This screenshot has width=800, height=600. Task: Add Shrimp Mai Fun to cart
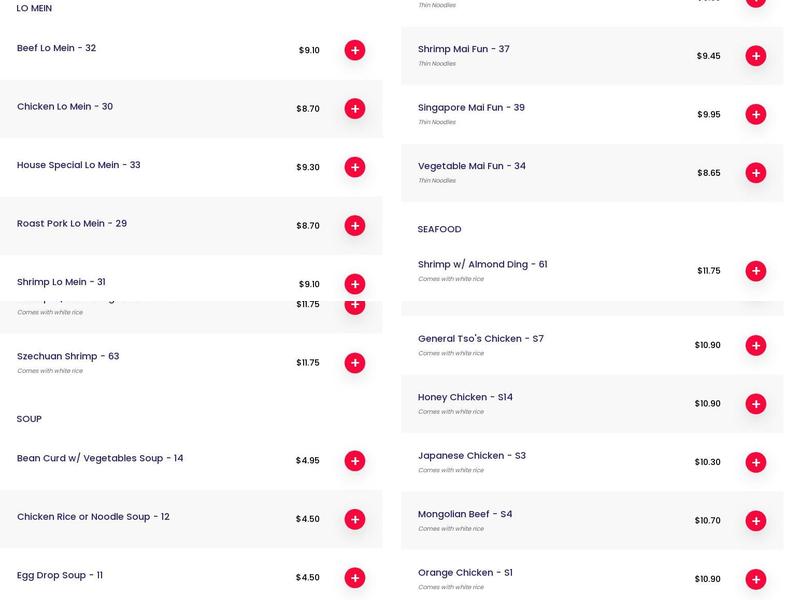(756, 56)
